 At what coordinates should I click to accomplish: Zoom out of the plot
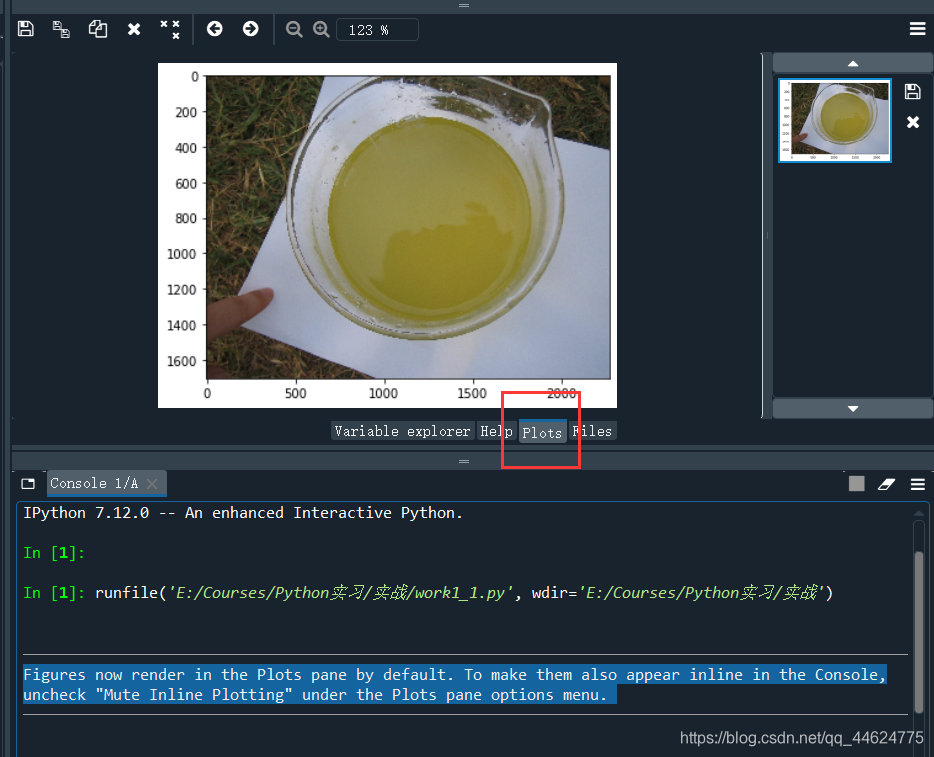[294, 29]
